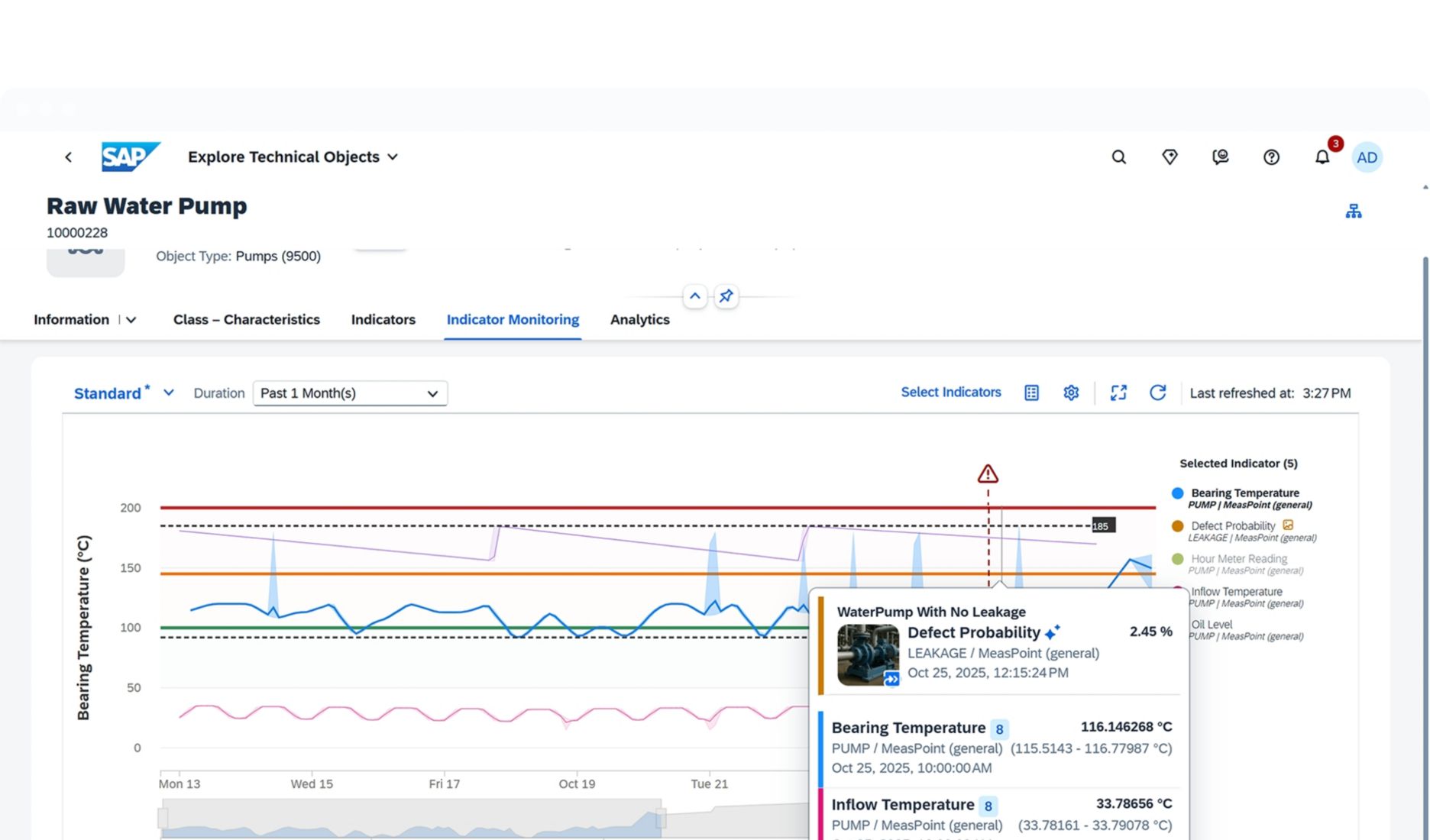Open the Duration dropdown

click(x=350, y=393)
